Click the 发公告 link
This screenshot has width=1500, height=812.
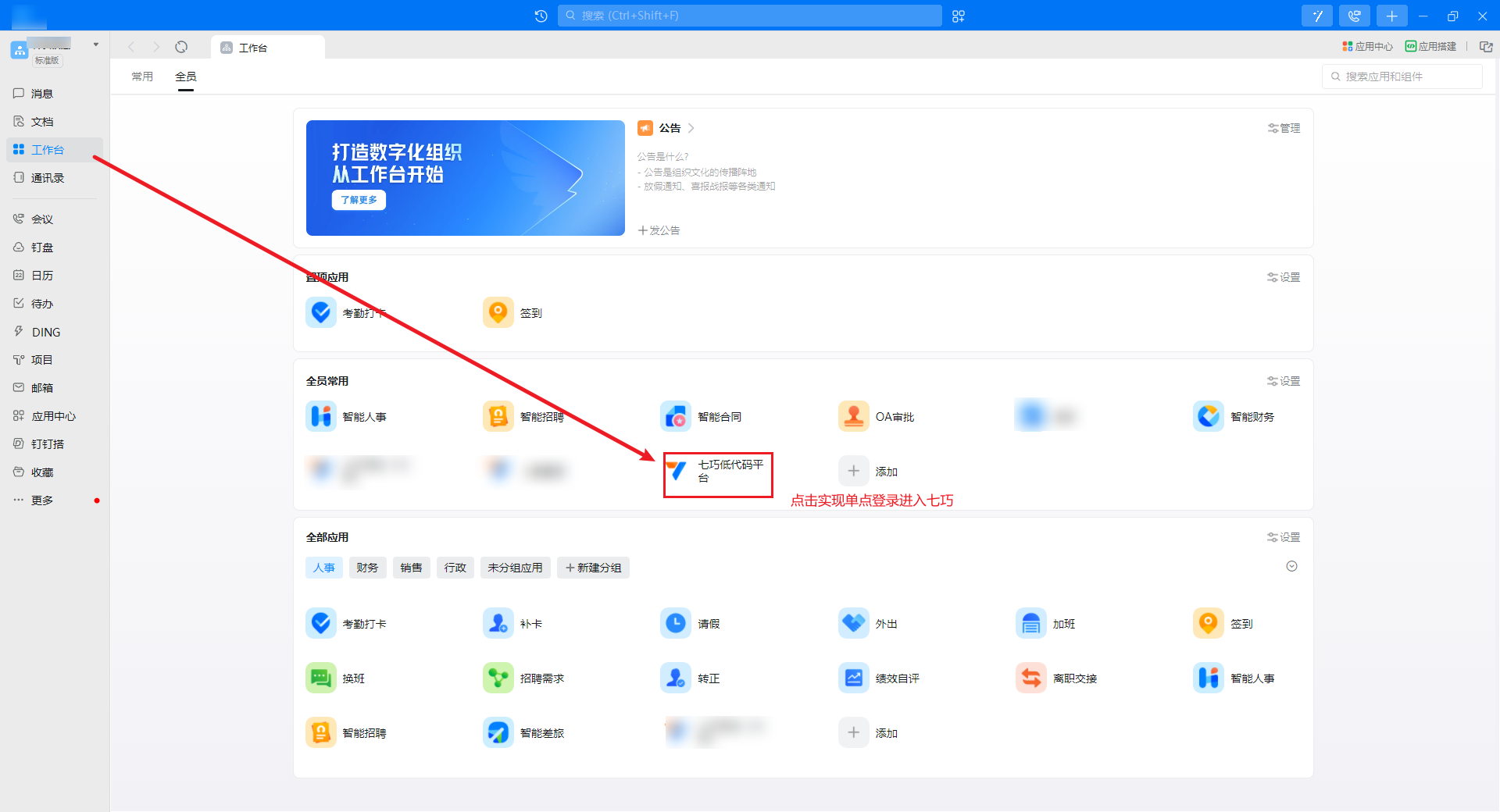tap(659, 230)
